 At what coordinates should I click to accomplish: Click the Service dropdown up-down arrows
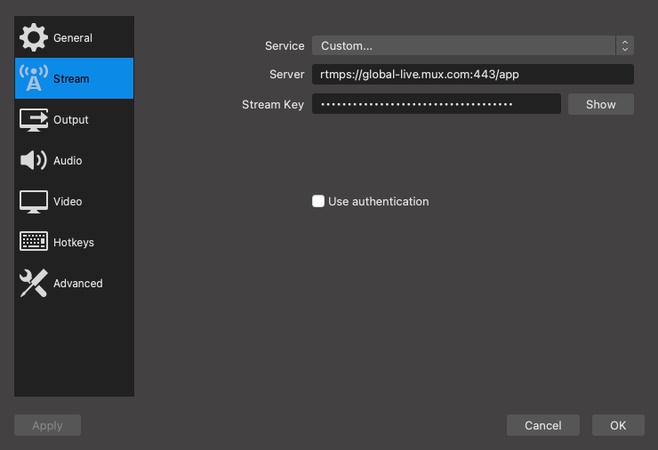point(625,46)
